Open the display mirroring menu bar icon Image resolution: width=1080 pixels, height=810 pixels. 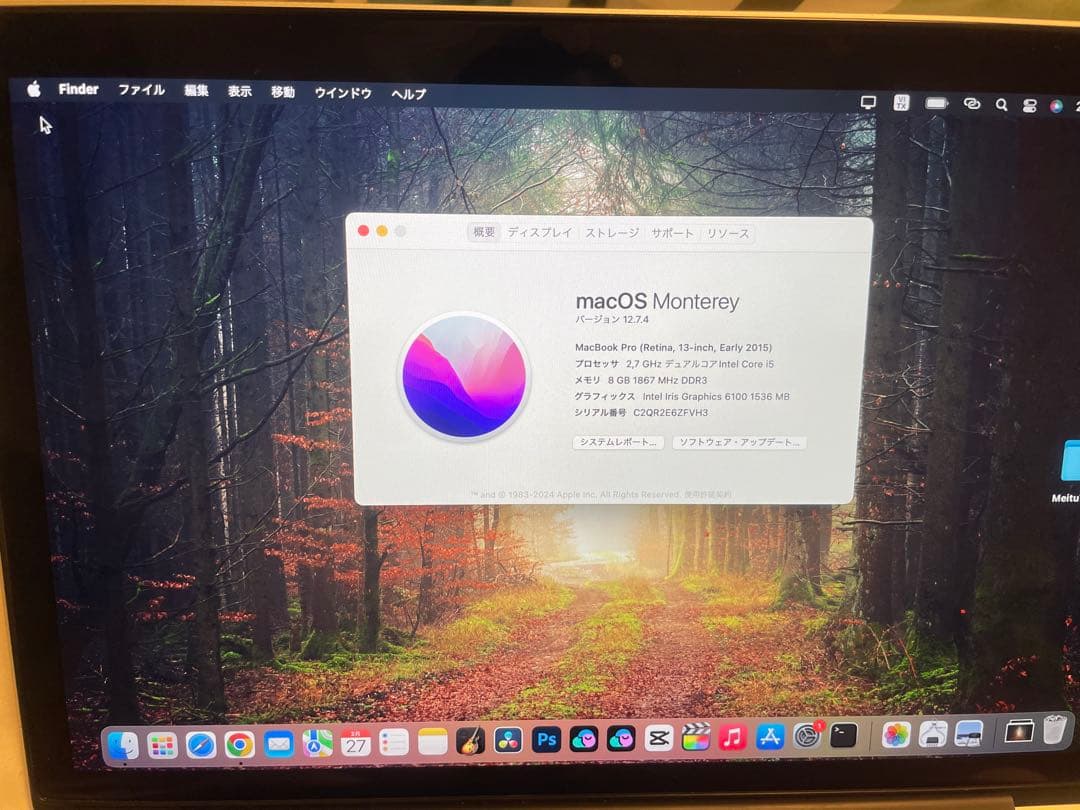point(869,103)
